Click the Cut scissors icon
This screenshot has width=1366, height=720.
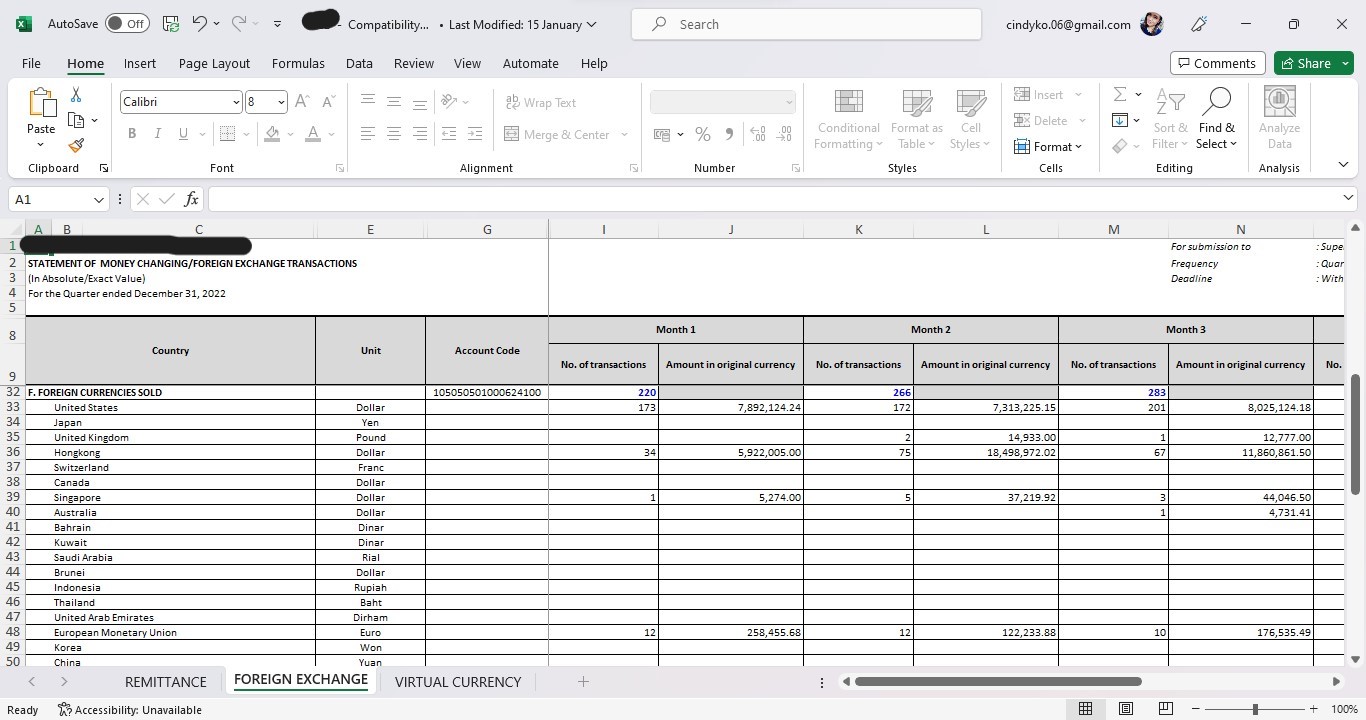(x=76, y=95)
